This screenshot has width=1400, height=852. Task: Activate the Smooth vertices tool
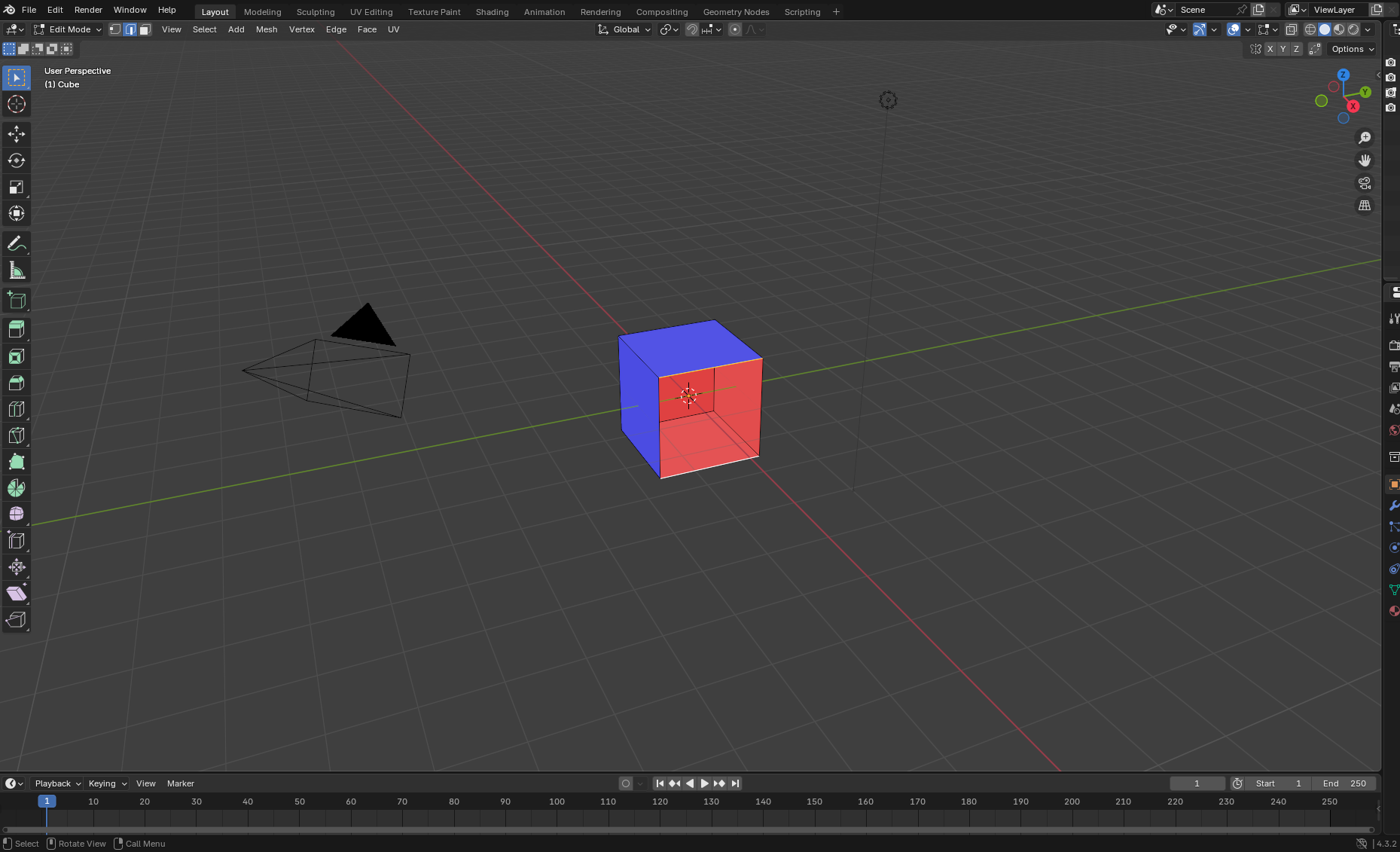(x=17, y=515)
